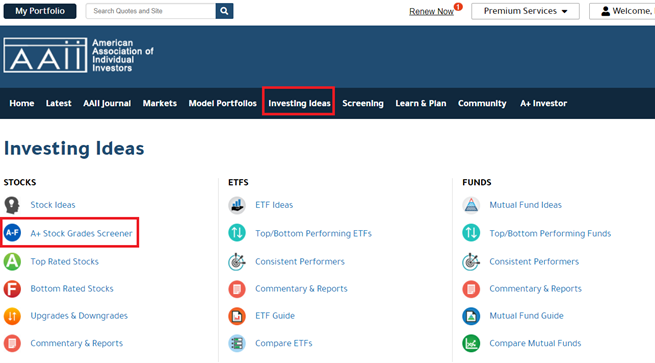This screenshot has height=363, width=655.
Task: Open AAII Journal in the navigation bar
Action: pos(107,103)
